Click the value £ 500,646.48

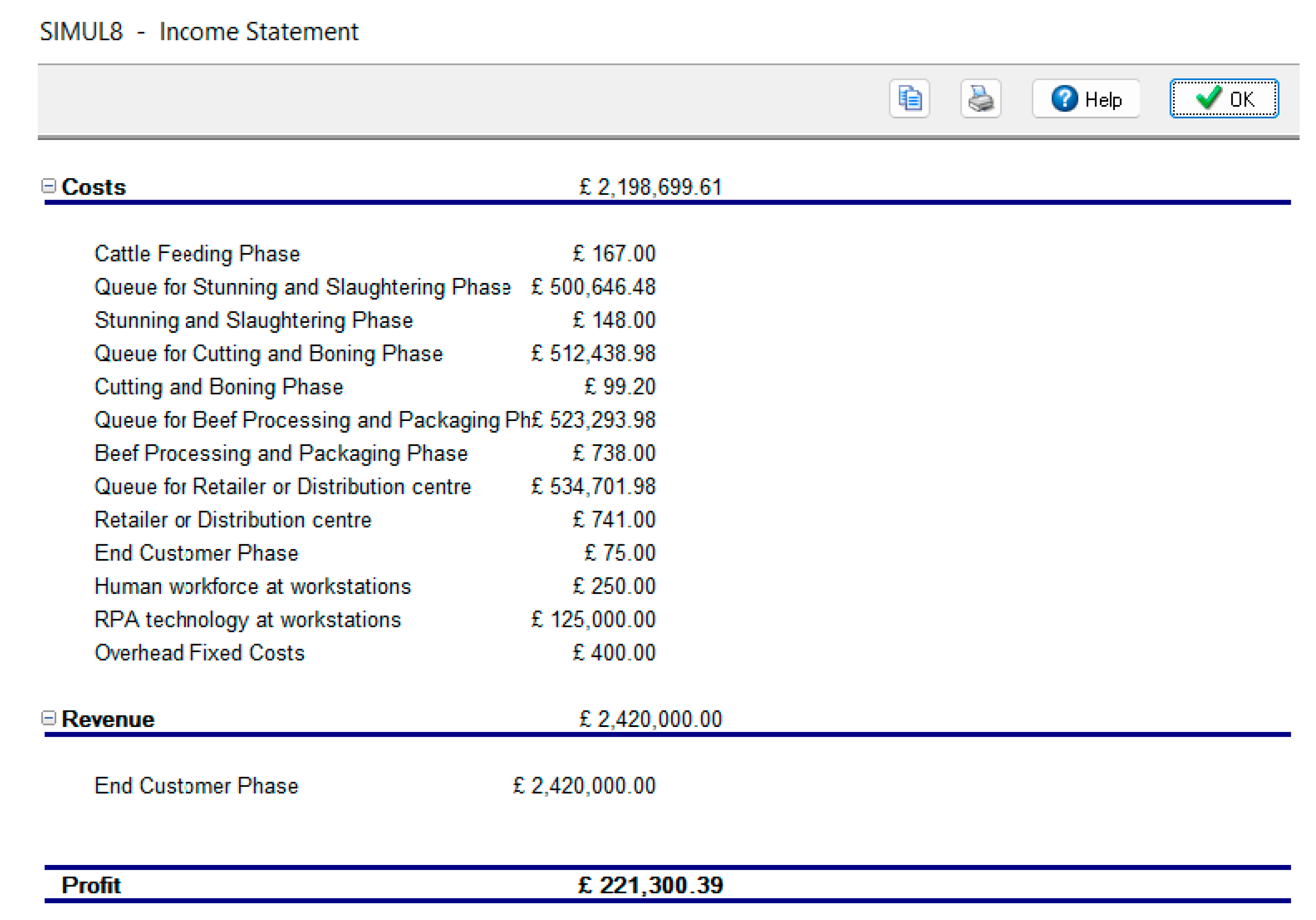point(593,287)
